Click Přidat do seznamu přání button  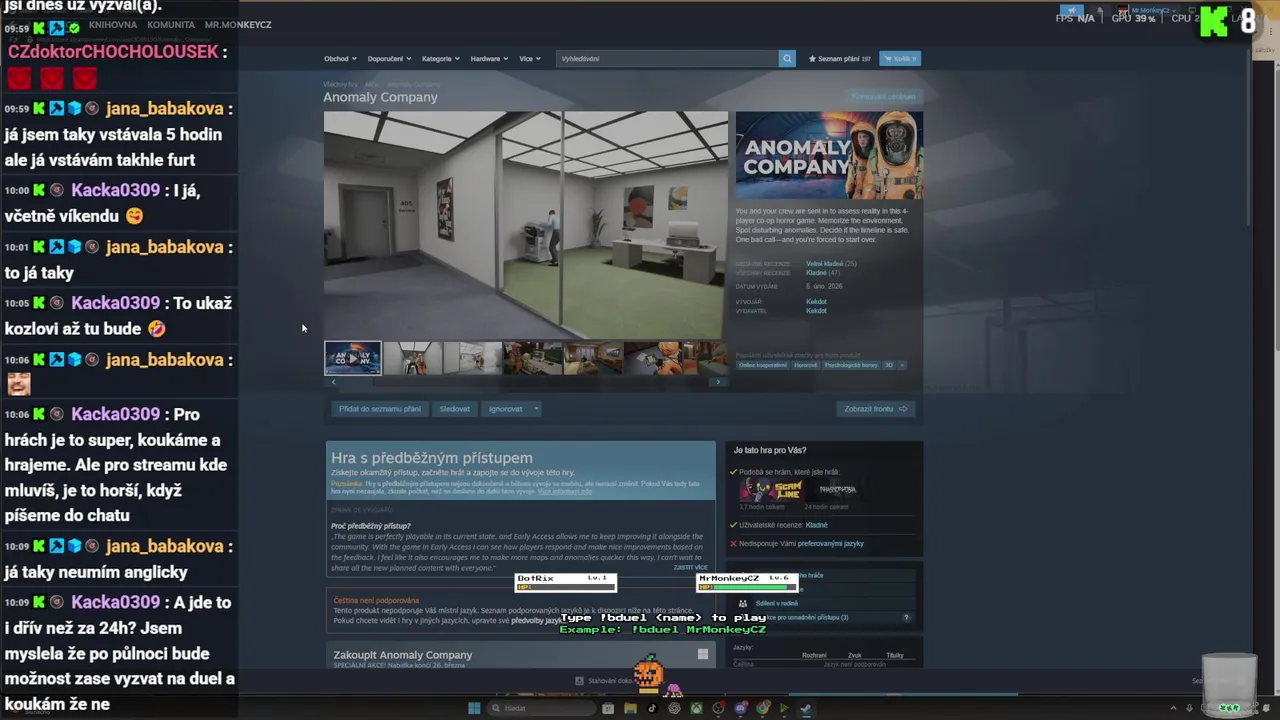tap(380, 408)
